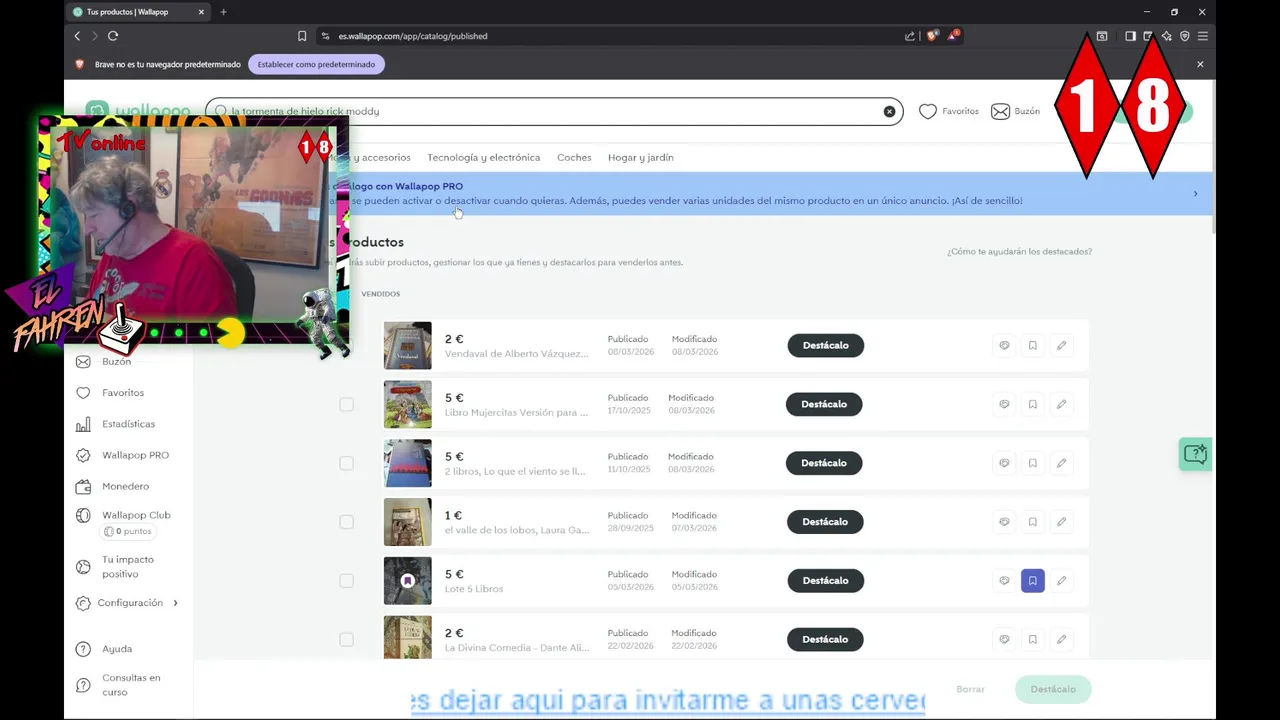
Task: Mark Lote 5 Libros as sold
Action: 1004,580
